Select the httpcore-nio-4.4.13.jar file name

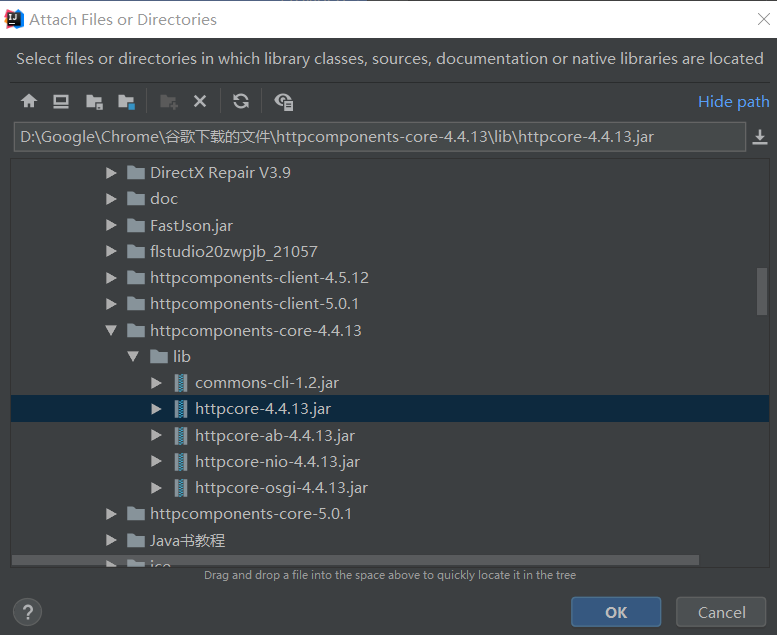click(278, 462)
